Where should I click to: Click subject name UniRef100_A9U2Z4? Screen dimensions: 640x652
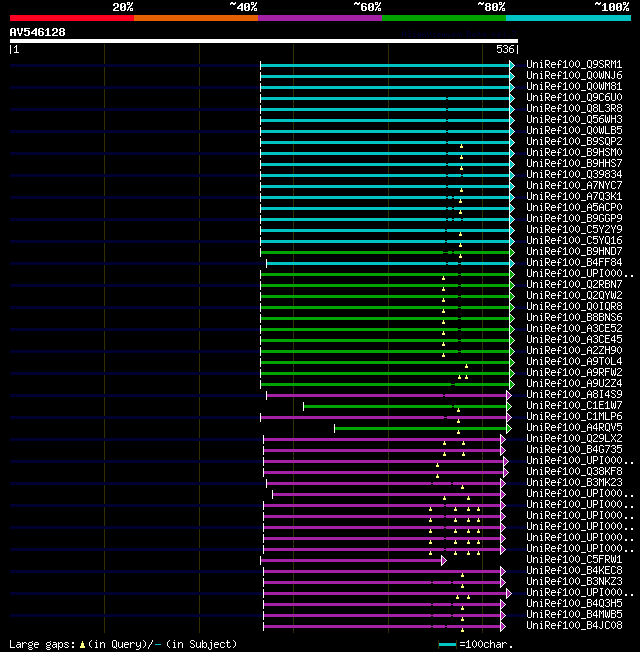point(574,383)
